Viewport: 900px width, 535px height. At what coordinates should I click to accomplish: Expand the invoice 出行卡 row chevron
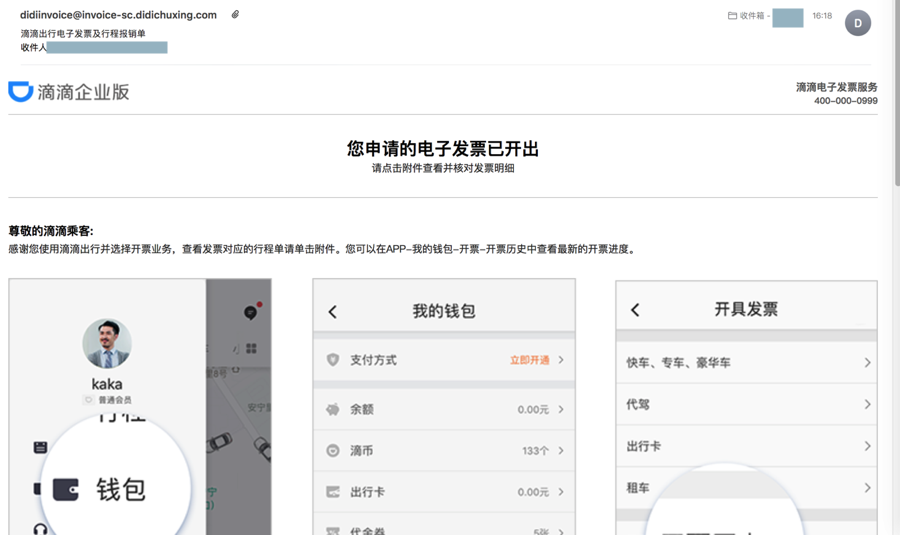pyautogui.click(x=867, y=446)
